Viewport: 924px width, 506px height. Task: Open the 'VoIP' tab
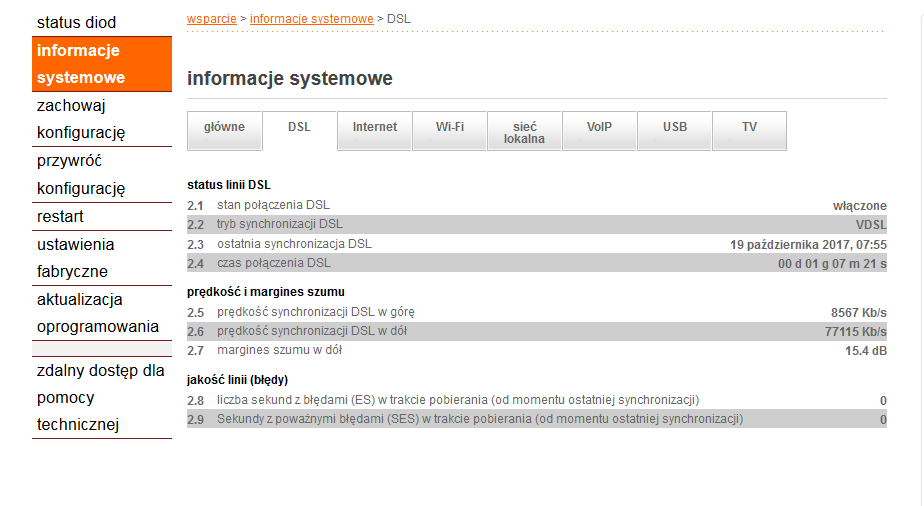[600, 128]
